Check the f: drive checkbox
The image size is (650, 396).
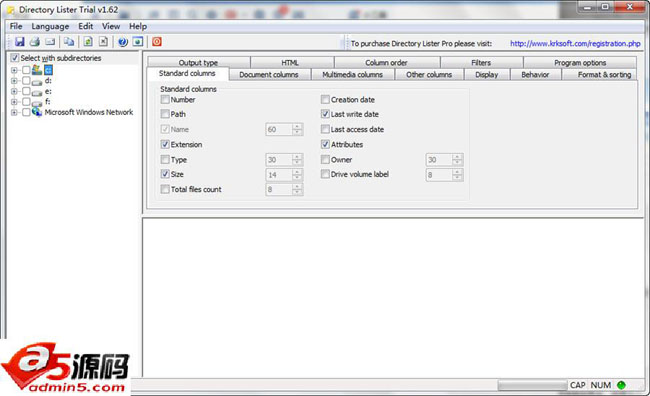[26, 102]
